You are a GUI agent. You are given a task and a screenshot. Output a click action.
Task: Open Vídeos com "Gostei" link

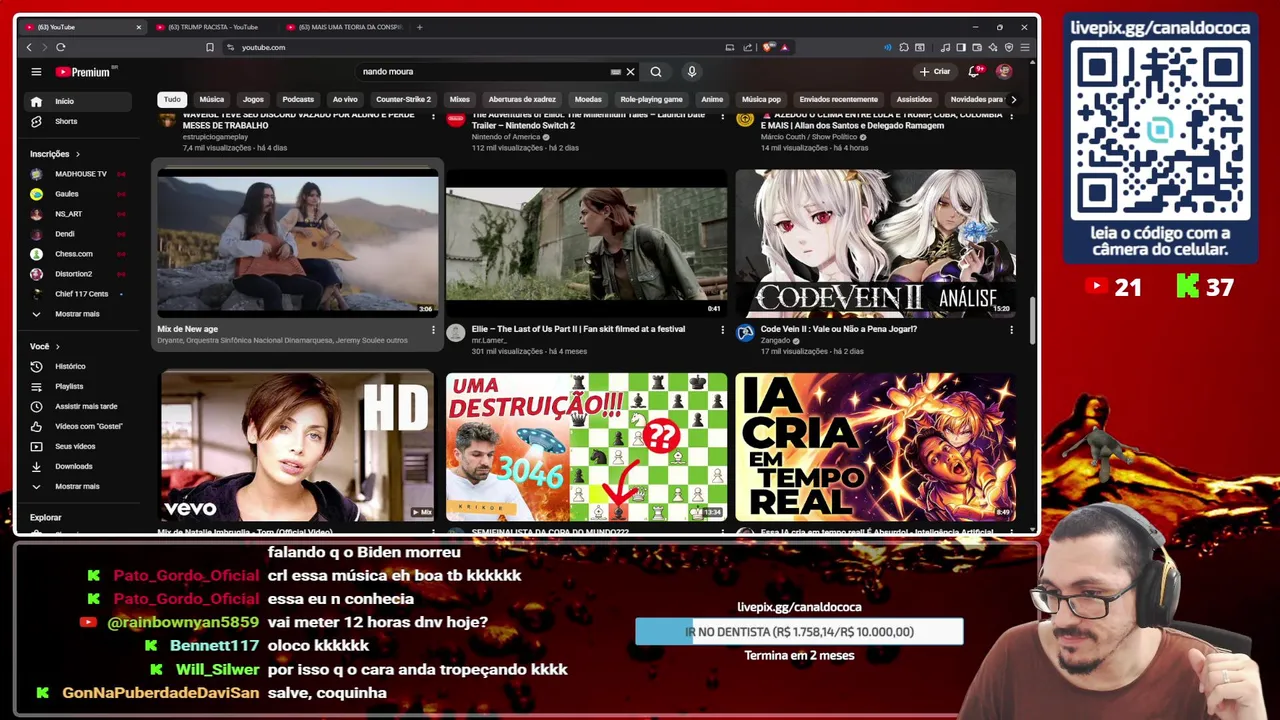(x=78, y=426)
